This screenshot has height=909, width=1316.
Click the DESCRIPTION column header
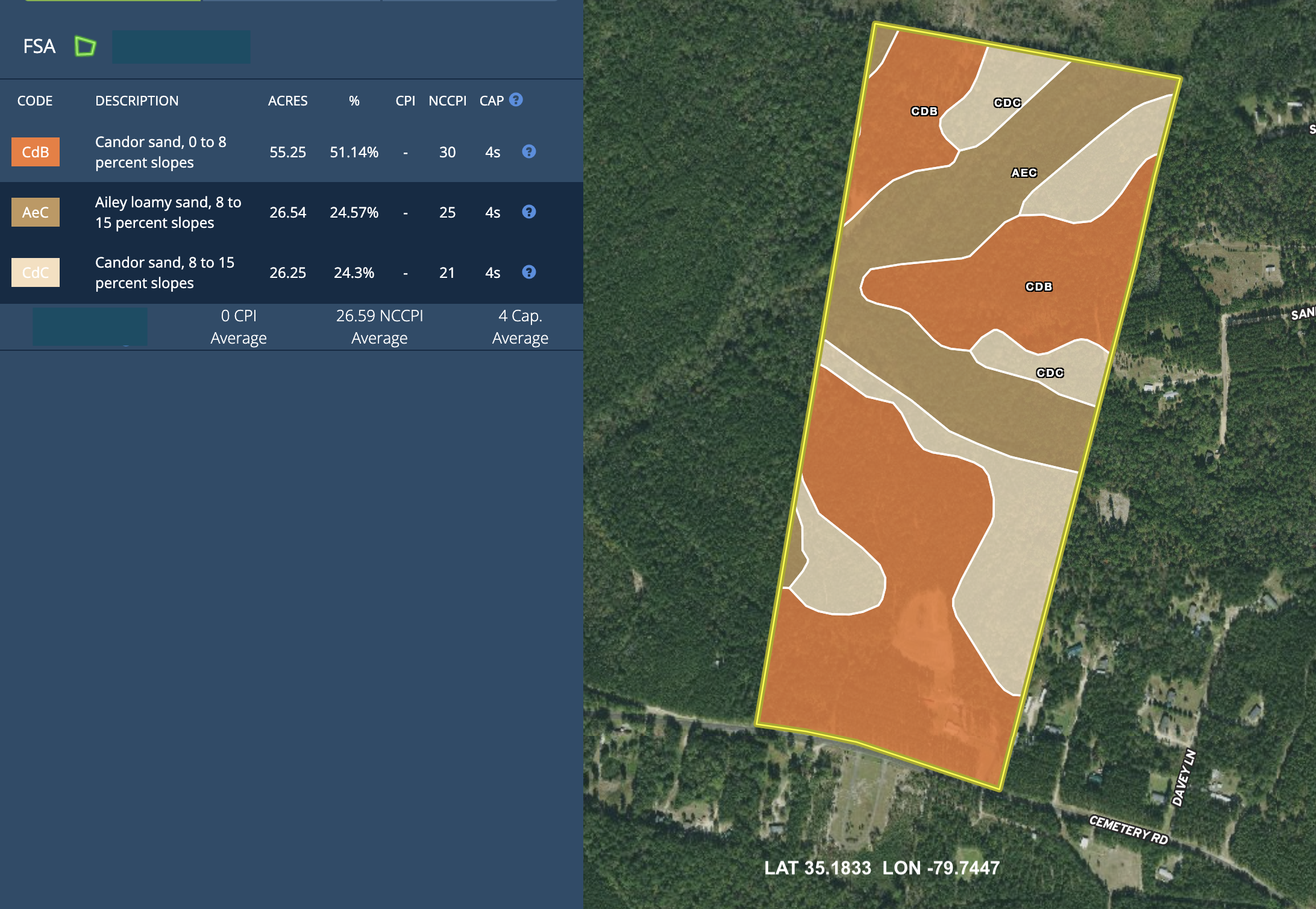coord(137,101)
